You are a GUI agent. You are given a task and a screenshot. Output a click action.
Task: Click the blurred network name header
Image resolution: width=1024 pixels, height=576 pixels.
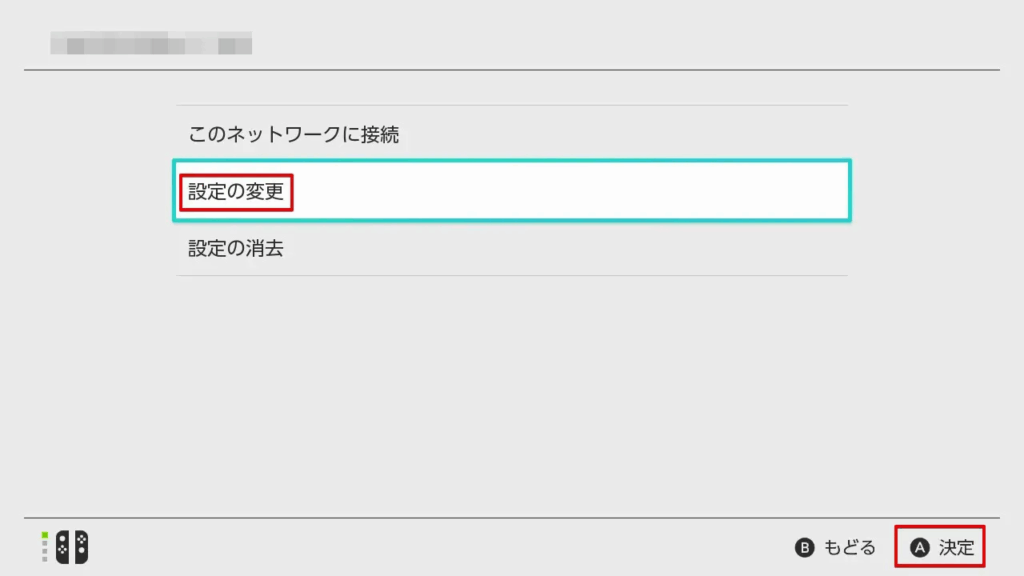[151, 44]
